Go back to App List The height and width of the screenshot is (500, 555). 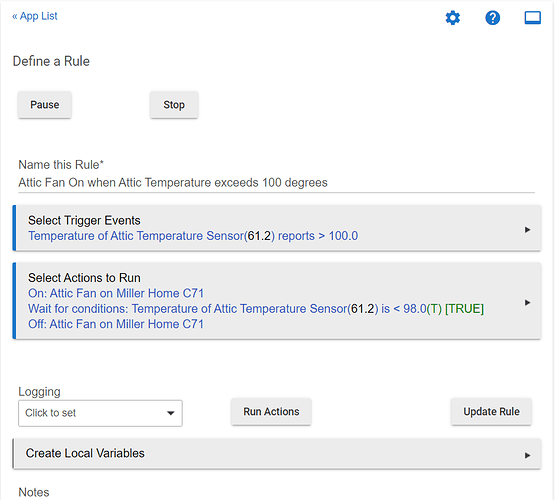tap(35, 16)
